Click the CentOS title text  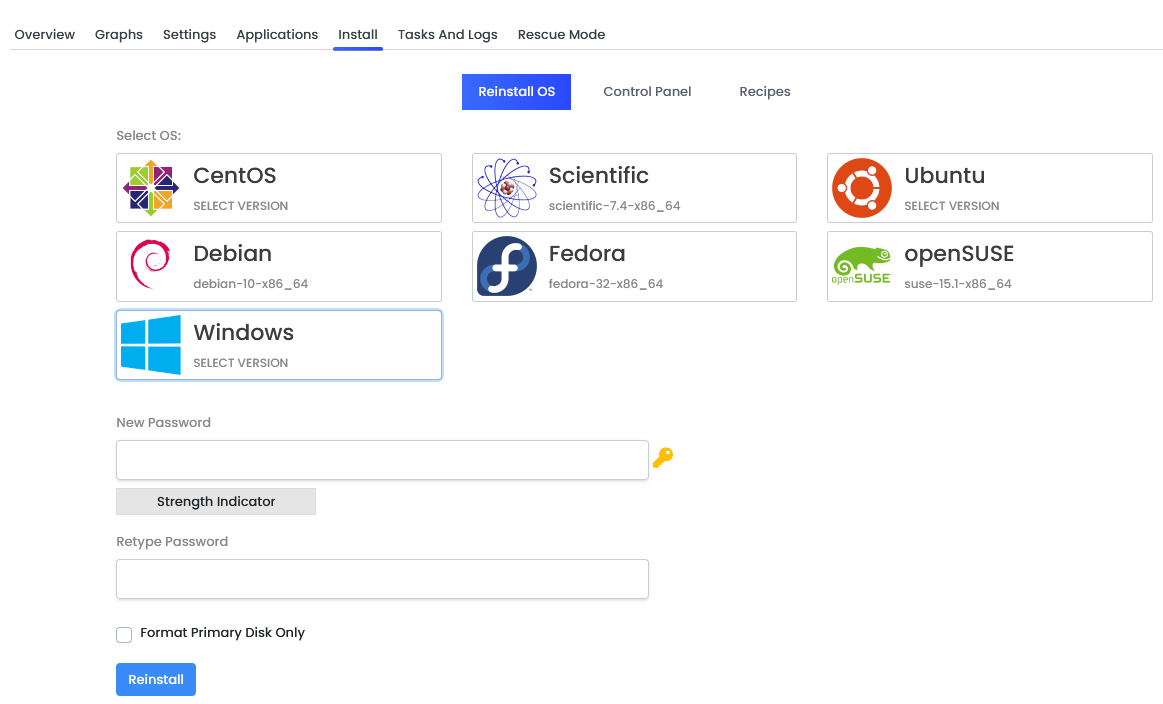pyautogui.click(x=234, y=176)
